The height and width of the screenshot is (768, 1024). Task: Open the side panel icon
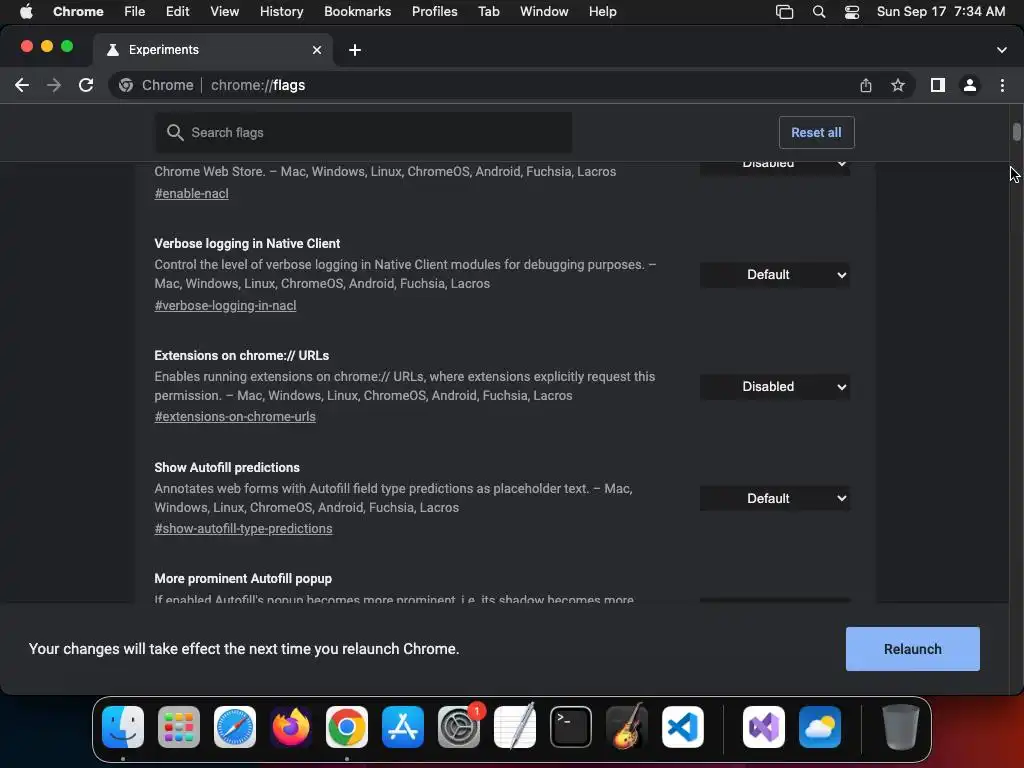click(938, 85)
